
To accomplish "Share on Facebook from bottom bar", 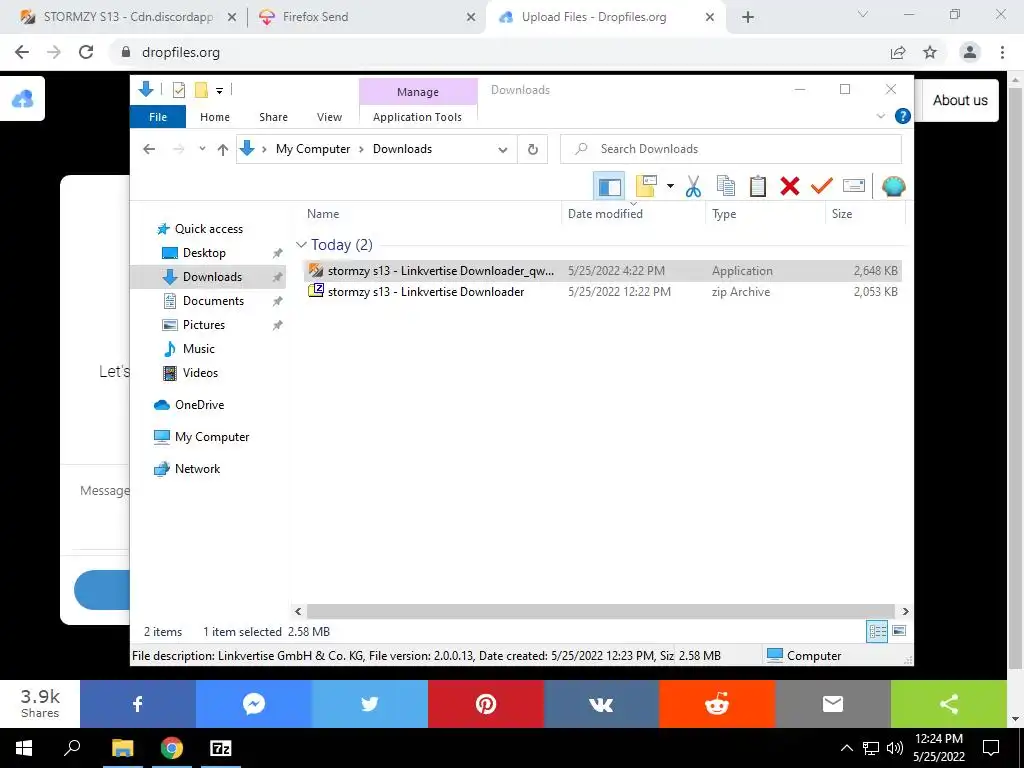I will 138,704.
